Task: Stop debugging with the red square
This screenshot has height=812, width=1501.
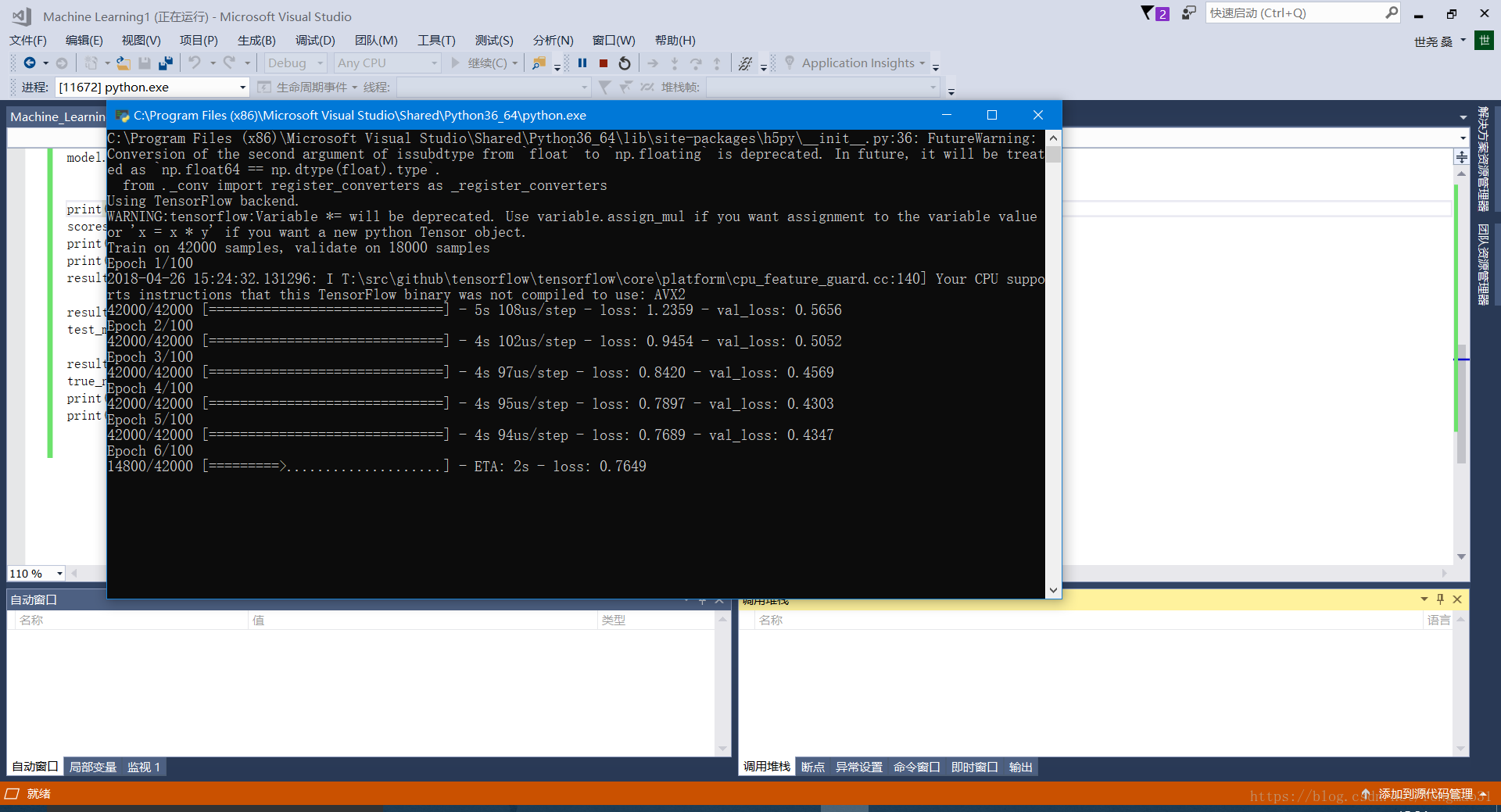Action: 604,63
